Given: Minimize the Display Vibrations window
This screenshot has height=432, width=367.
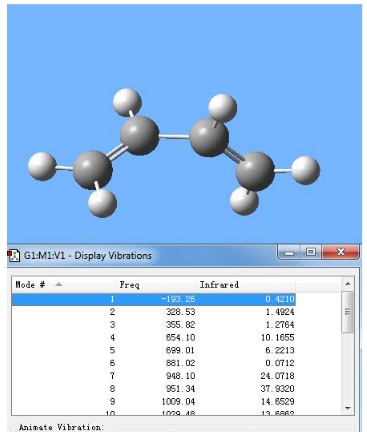Looking at the screenshot, I should coord(289,252).
